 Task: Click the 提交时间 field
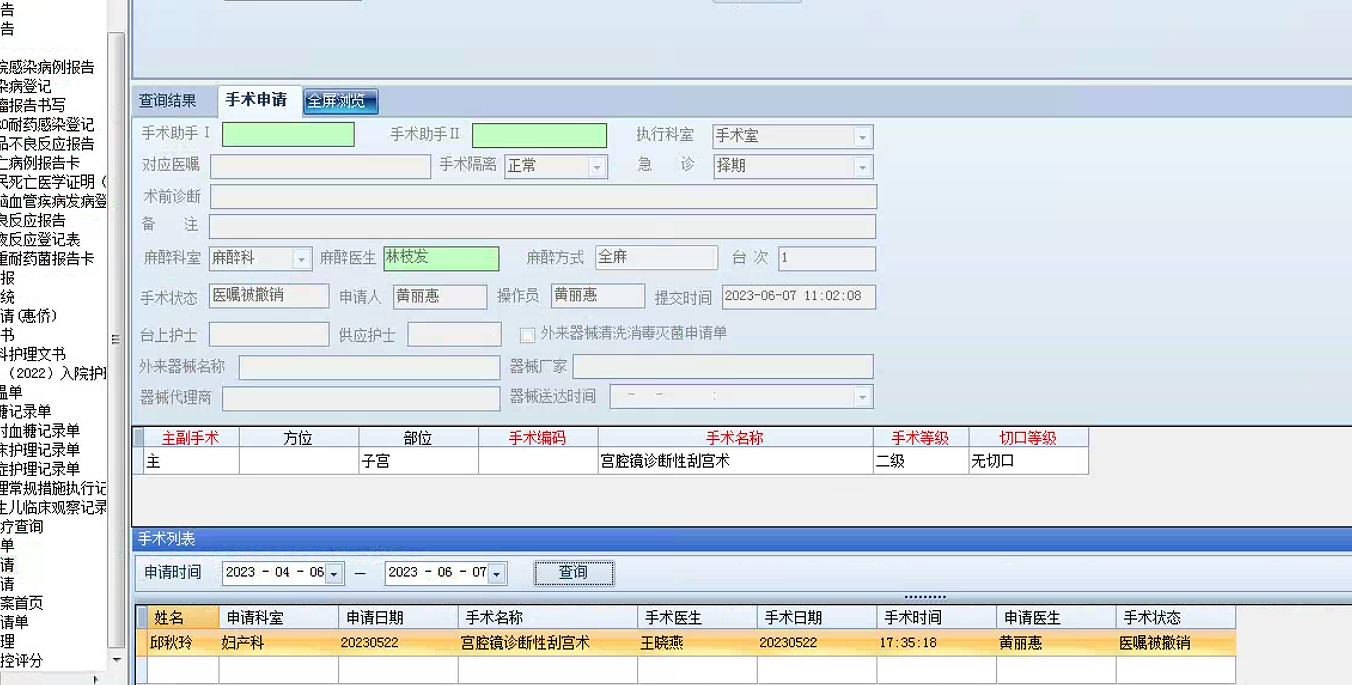pos(799,296)
